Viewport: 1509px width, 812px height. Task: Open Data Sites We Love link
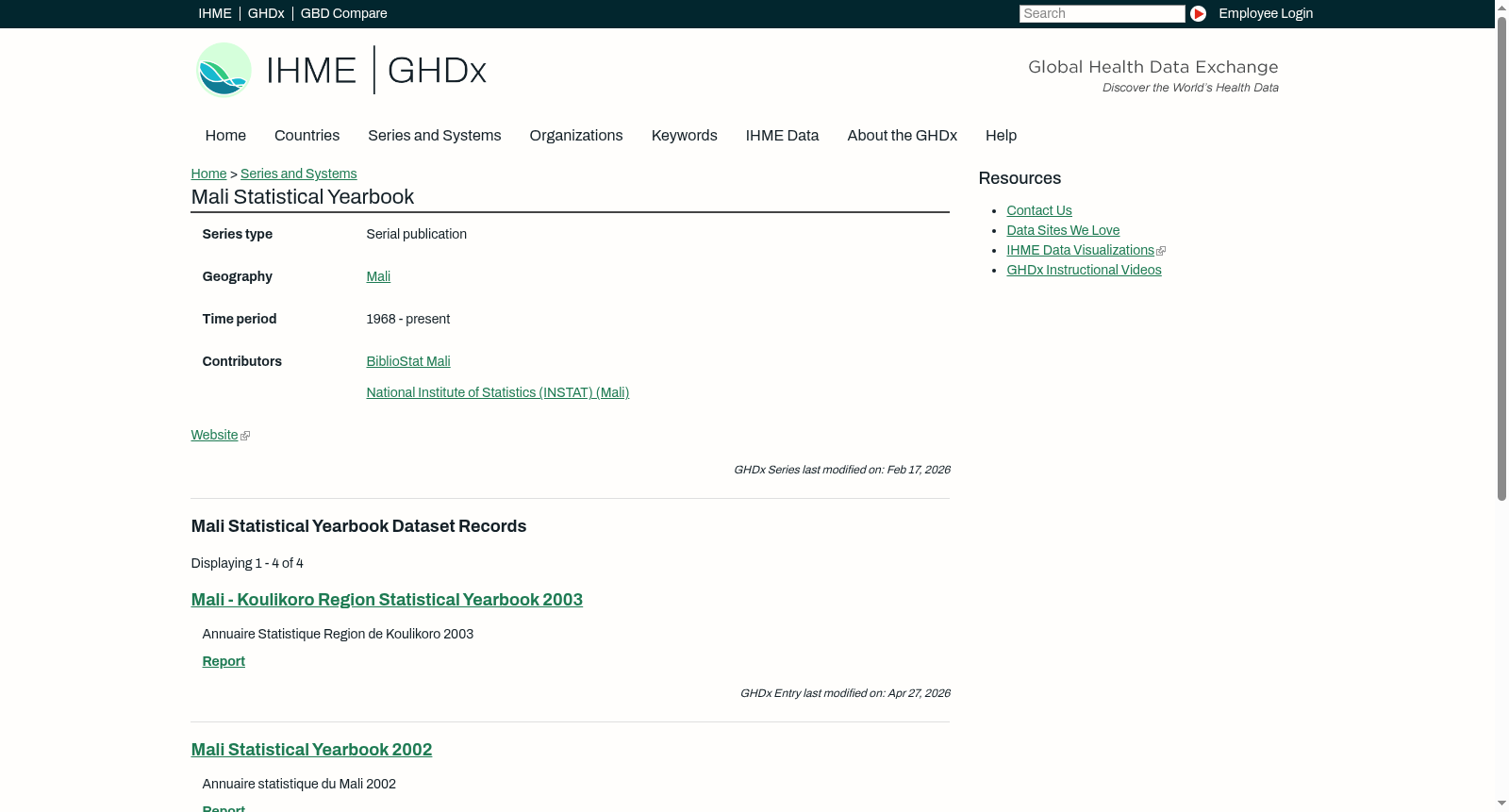click(1063, 230)
